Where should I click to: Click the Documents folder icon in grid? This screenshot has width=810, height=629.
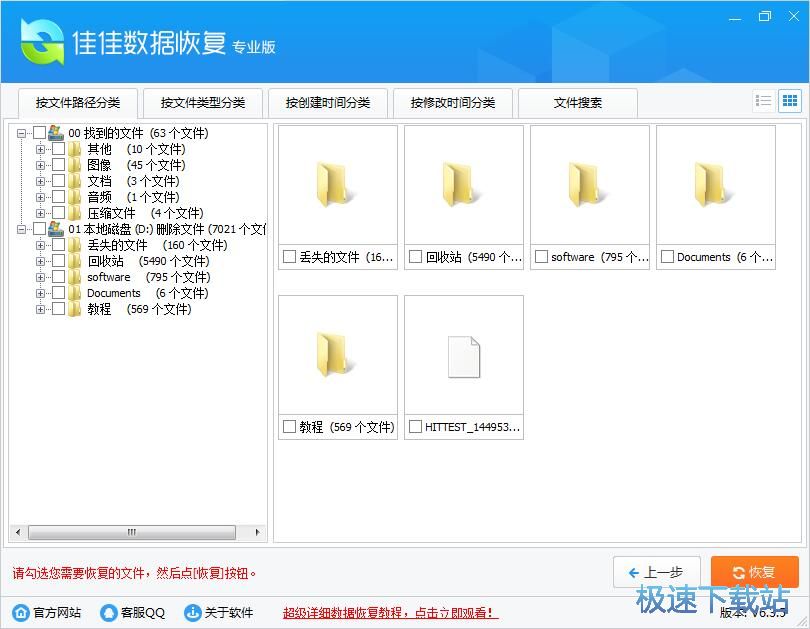(x=715, y=185)
